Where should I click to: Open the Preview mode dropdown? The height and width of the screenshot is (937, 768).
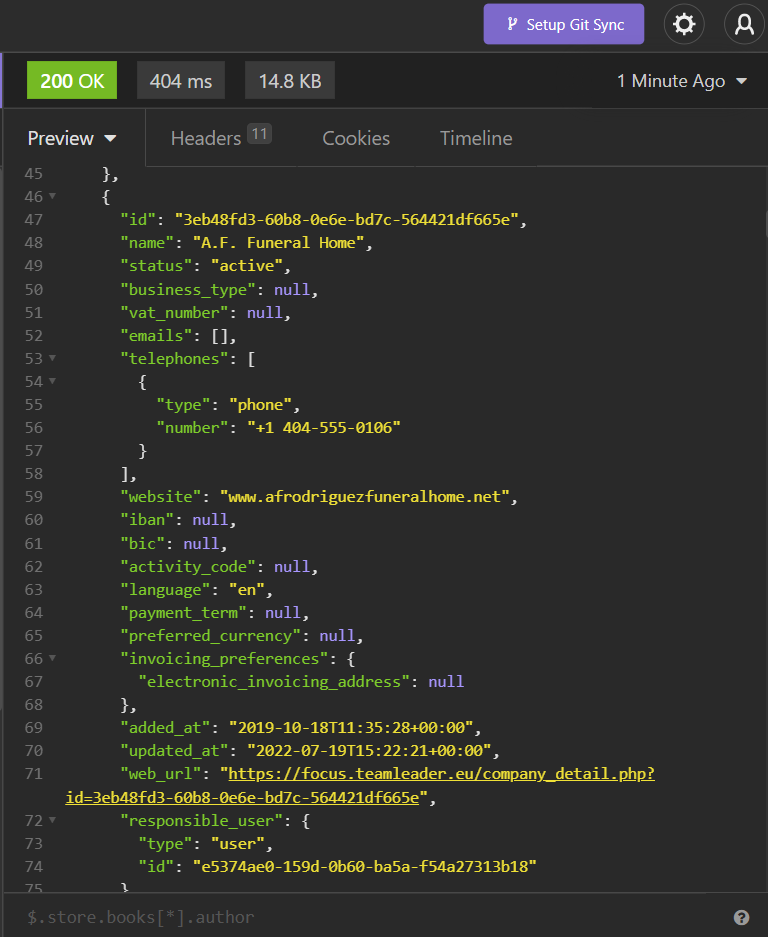tap(72, 138)
